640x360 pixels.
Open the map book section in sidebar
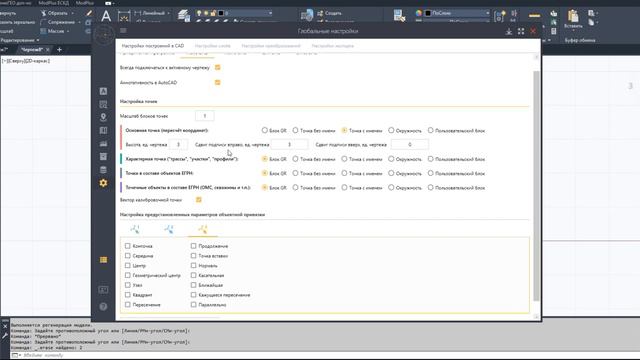103,131
